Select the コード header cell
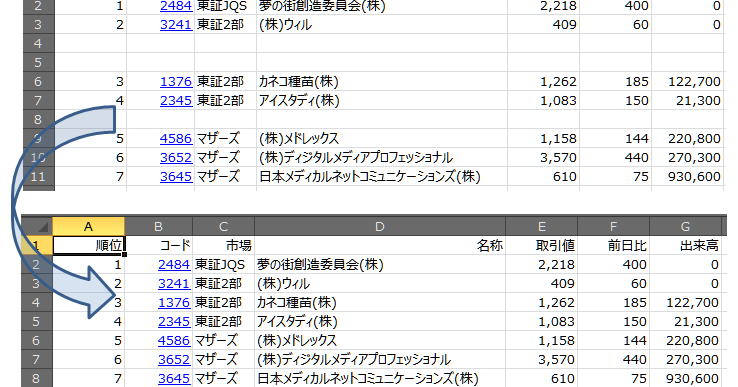 pyautogui.click(x=159, y=245)
